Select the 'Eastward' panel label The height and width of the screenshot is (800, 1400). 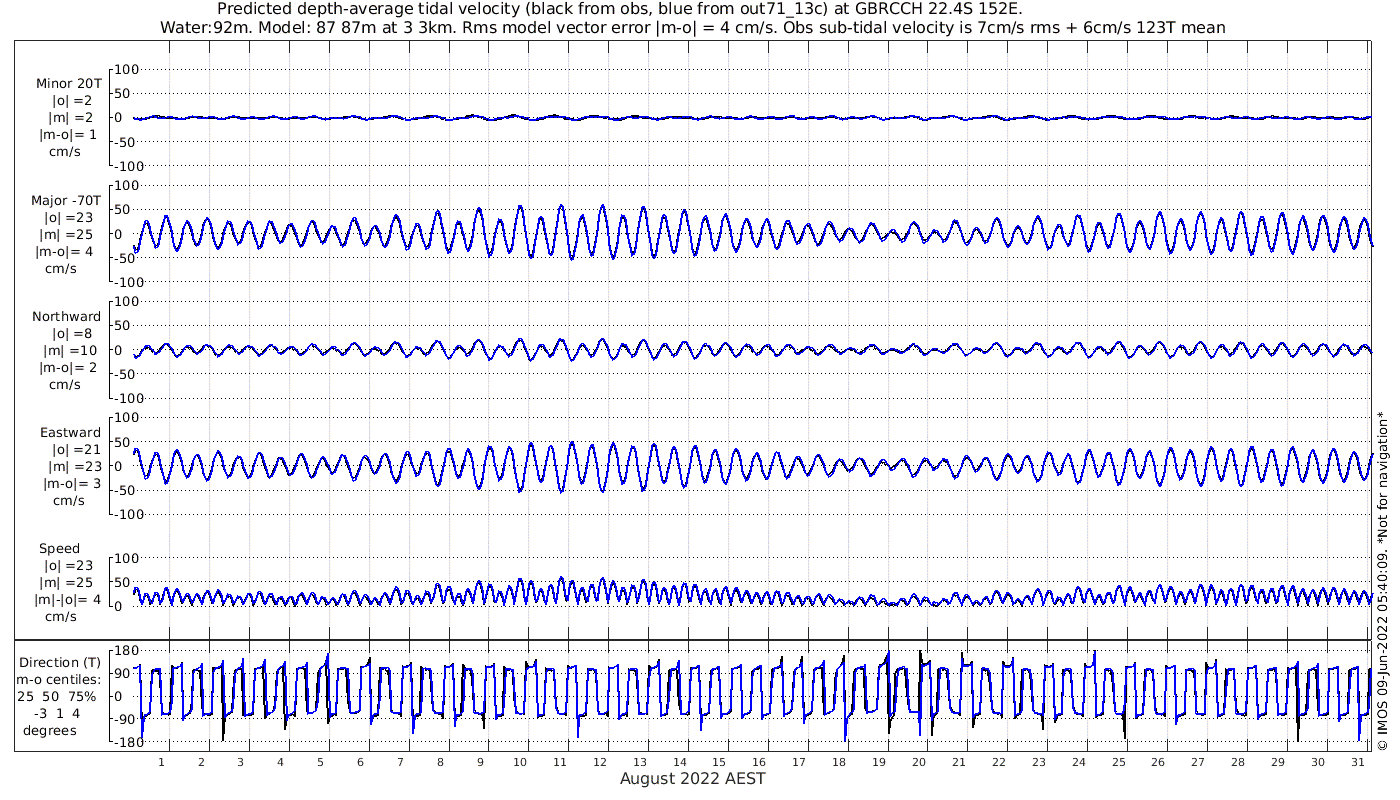pos(70,433)
